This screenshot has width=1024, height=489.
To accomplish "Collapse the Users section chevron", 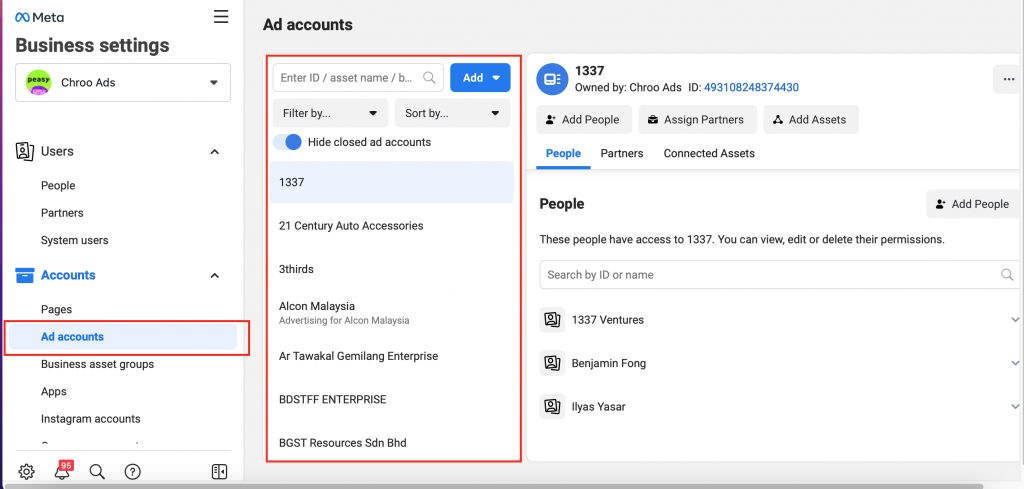I will [x=214, y=151].
